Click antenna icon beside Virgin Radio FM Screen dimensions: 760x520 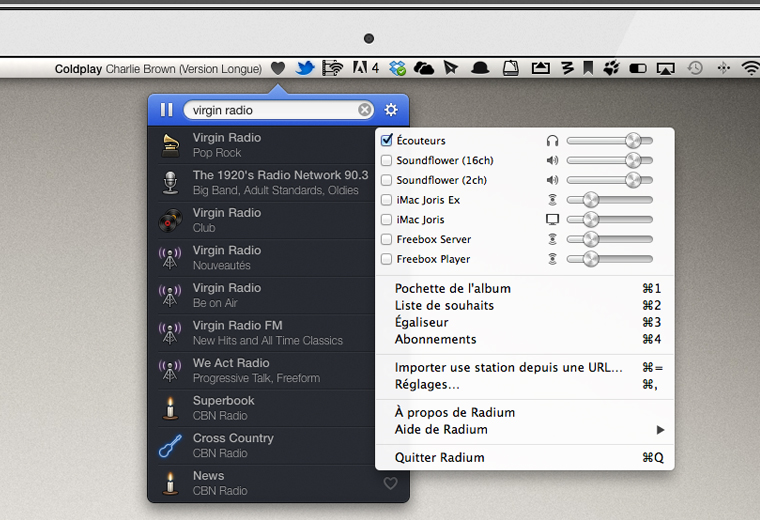point(170,333)
